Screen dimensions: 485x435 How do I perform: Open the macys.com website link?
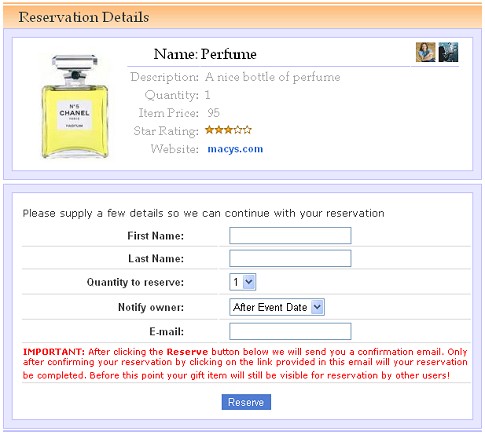[235, 149]
